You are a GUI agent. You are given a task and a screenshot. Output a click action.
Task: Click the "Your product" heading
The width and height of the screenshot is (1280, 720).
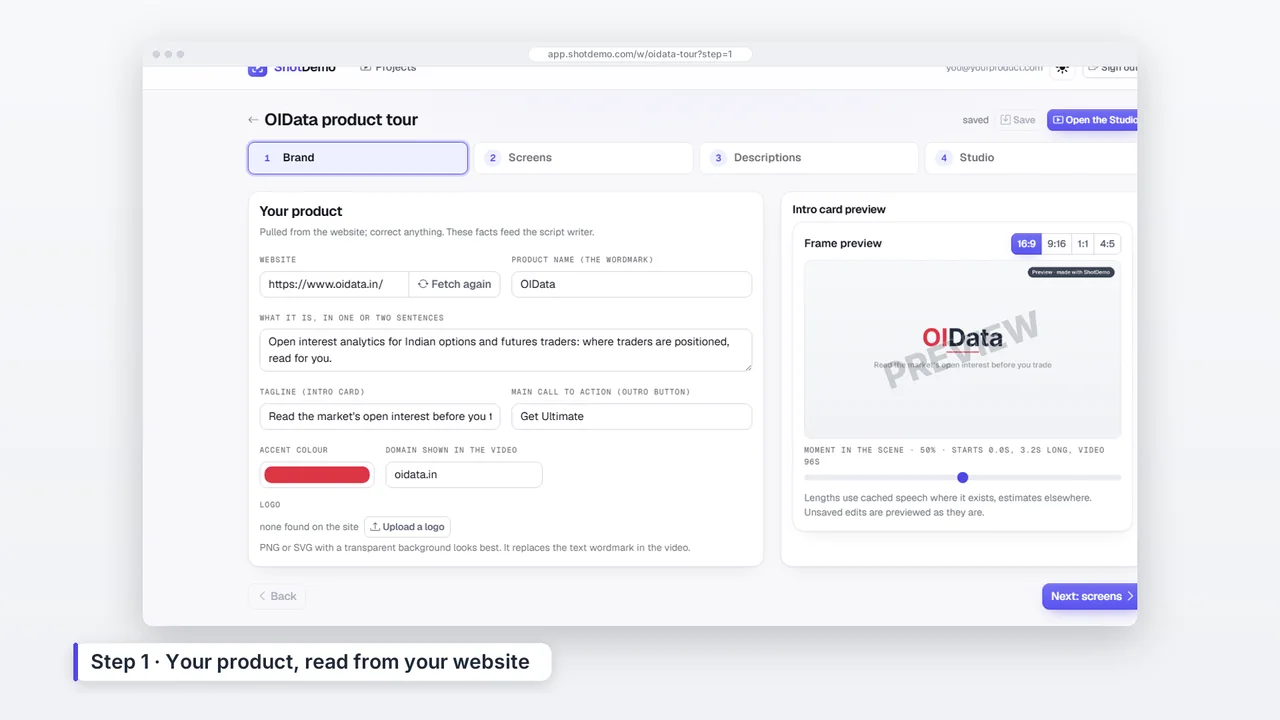pyautogui.click(x=301, y=211)
